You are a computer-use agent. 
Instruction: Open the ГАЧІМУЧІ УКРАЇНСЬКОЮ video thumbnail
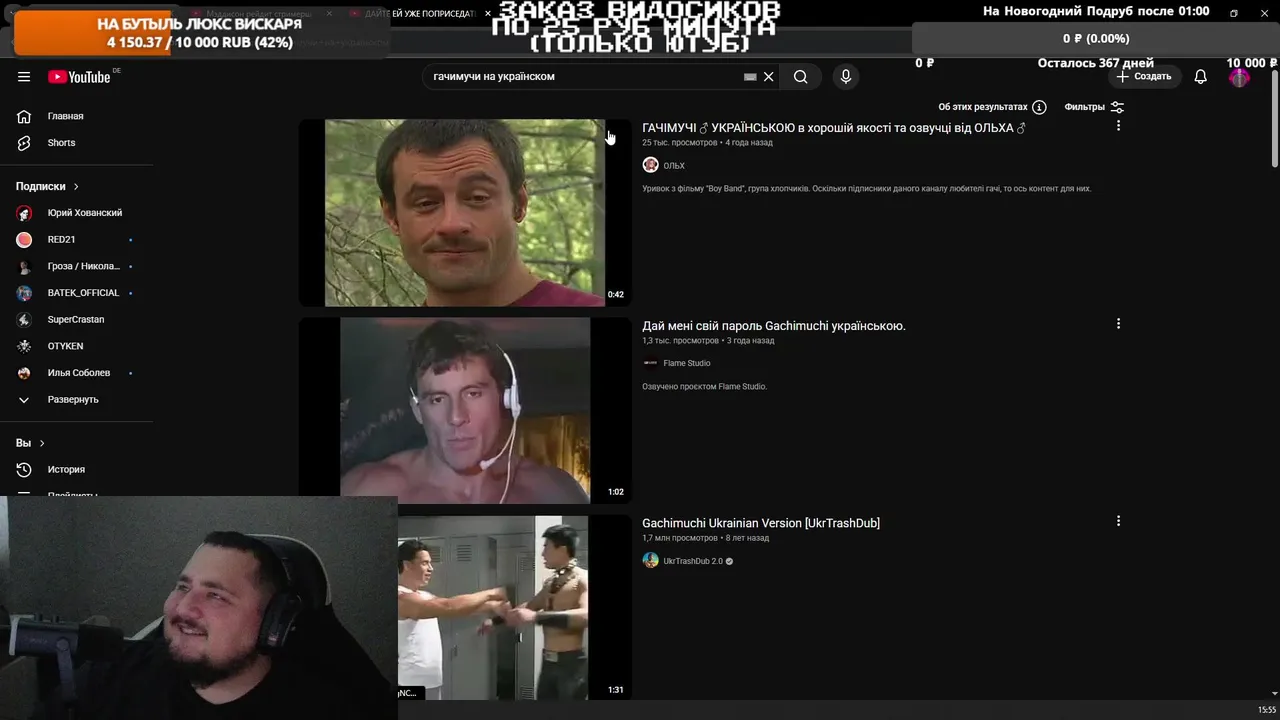(465, 213)
